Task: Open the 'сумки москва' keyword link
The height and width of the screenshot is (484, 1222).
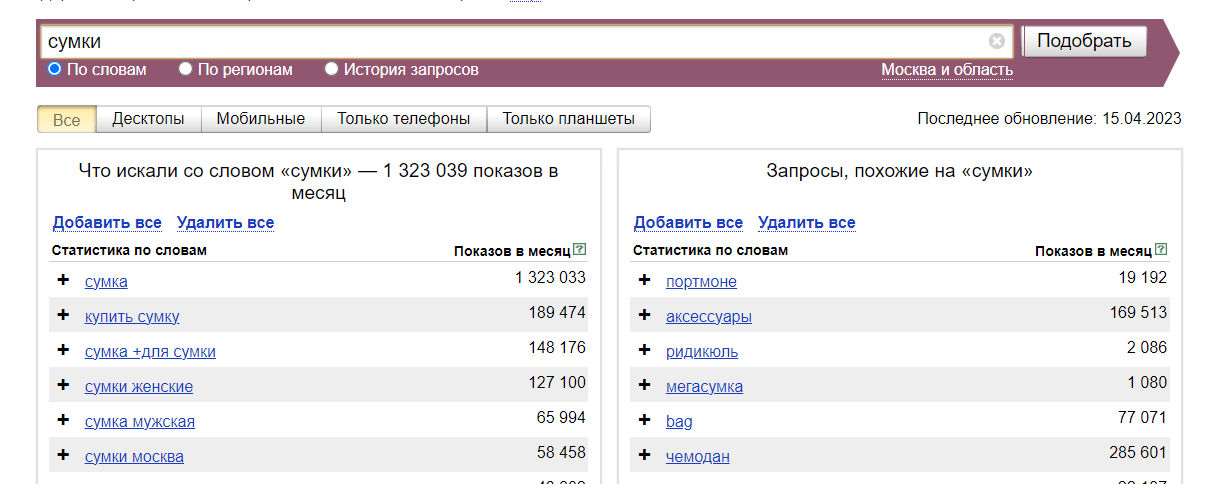Action: pyautogui.click(x=134, y=457)
